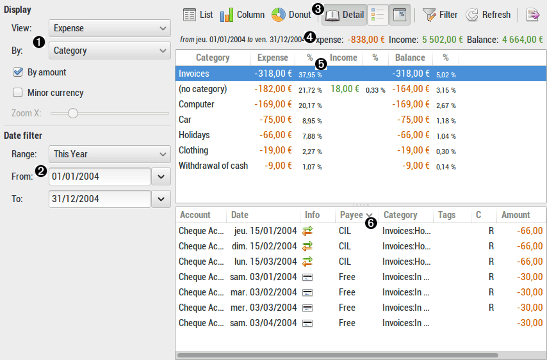Sort by the Account column header
547x360 pixels.
(201, 215)
